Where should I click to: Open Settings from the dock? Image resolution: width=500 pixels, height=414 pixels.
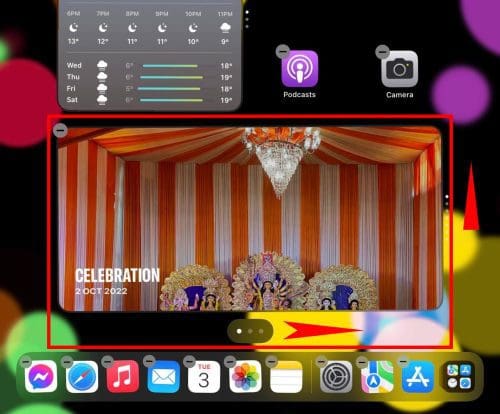coord(336,376)
